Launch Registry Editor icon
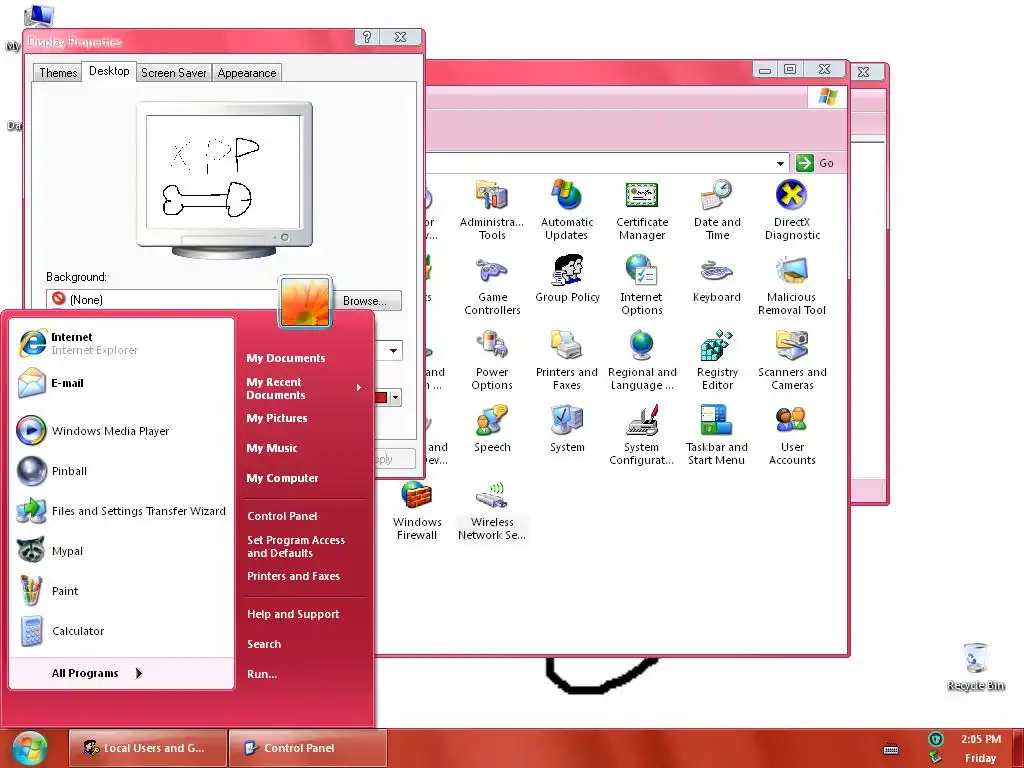Screen dimensions: 1024x768 (716, 360)
